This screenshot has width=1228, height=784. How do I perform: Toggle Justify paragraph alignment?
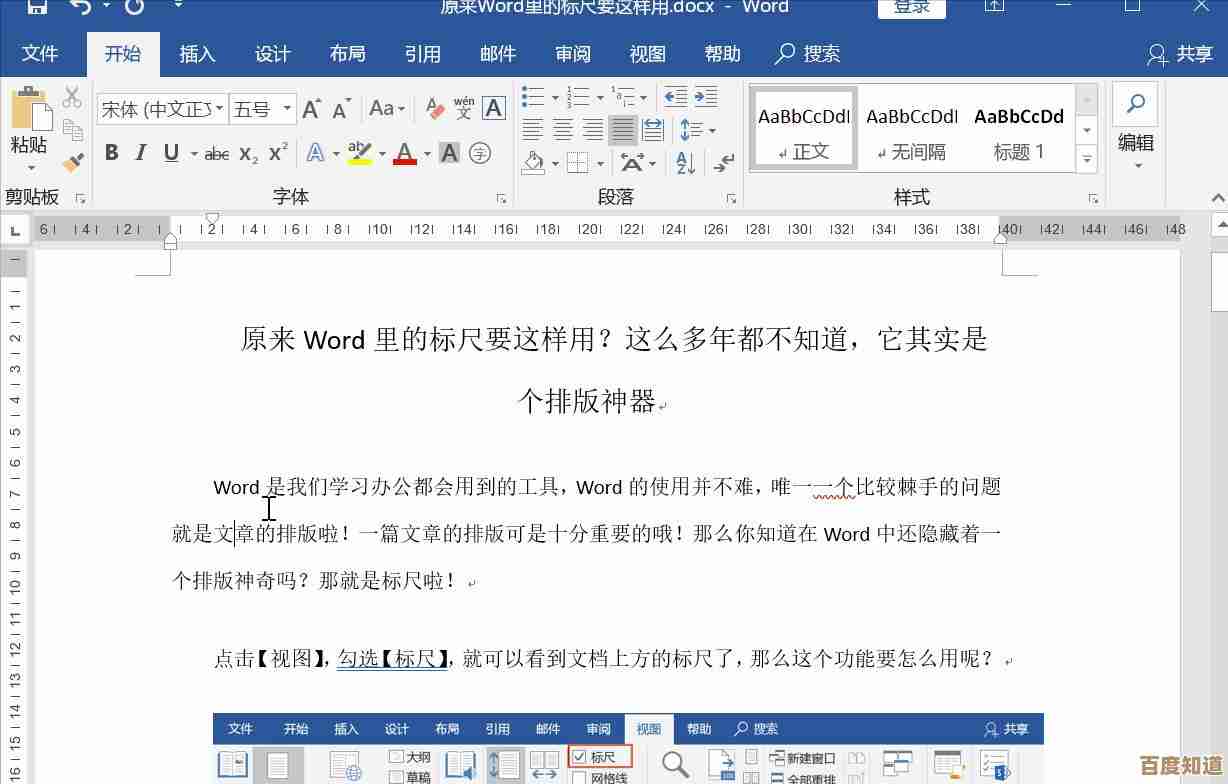click(x=622, y=130)
